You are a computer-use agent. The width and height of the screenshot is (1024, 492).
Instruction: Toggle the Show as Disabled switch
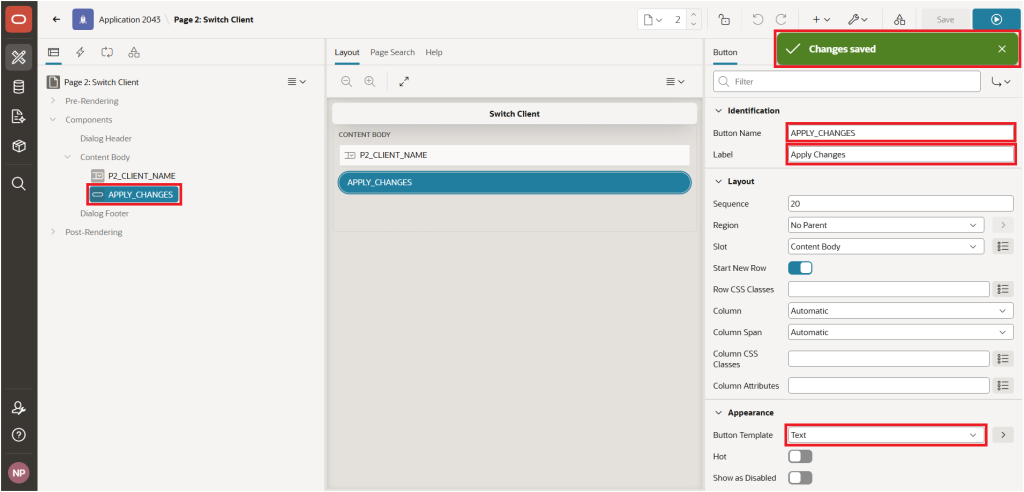click(x=800, y=478)
